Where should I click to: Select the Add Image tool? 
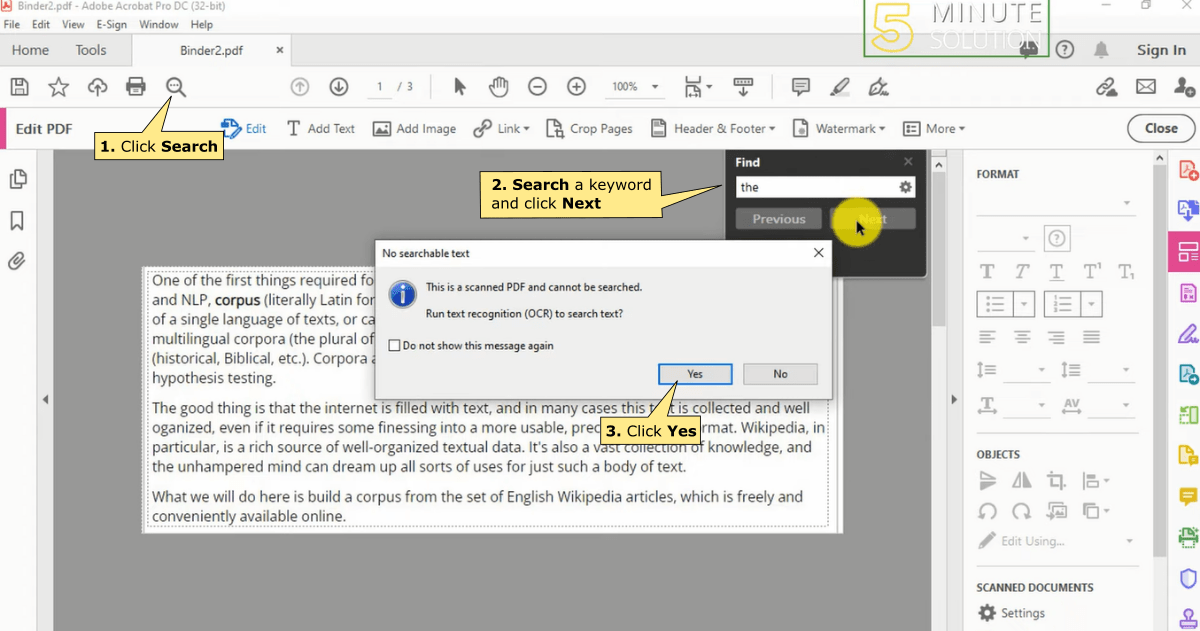(x=414, y=128)
